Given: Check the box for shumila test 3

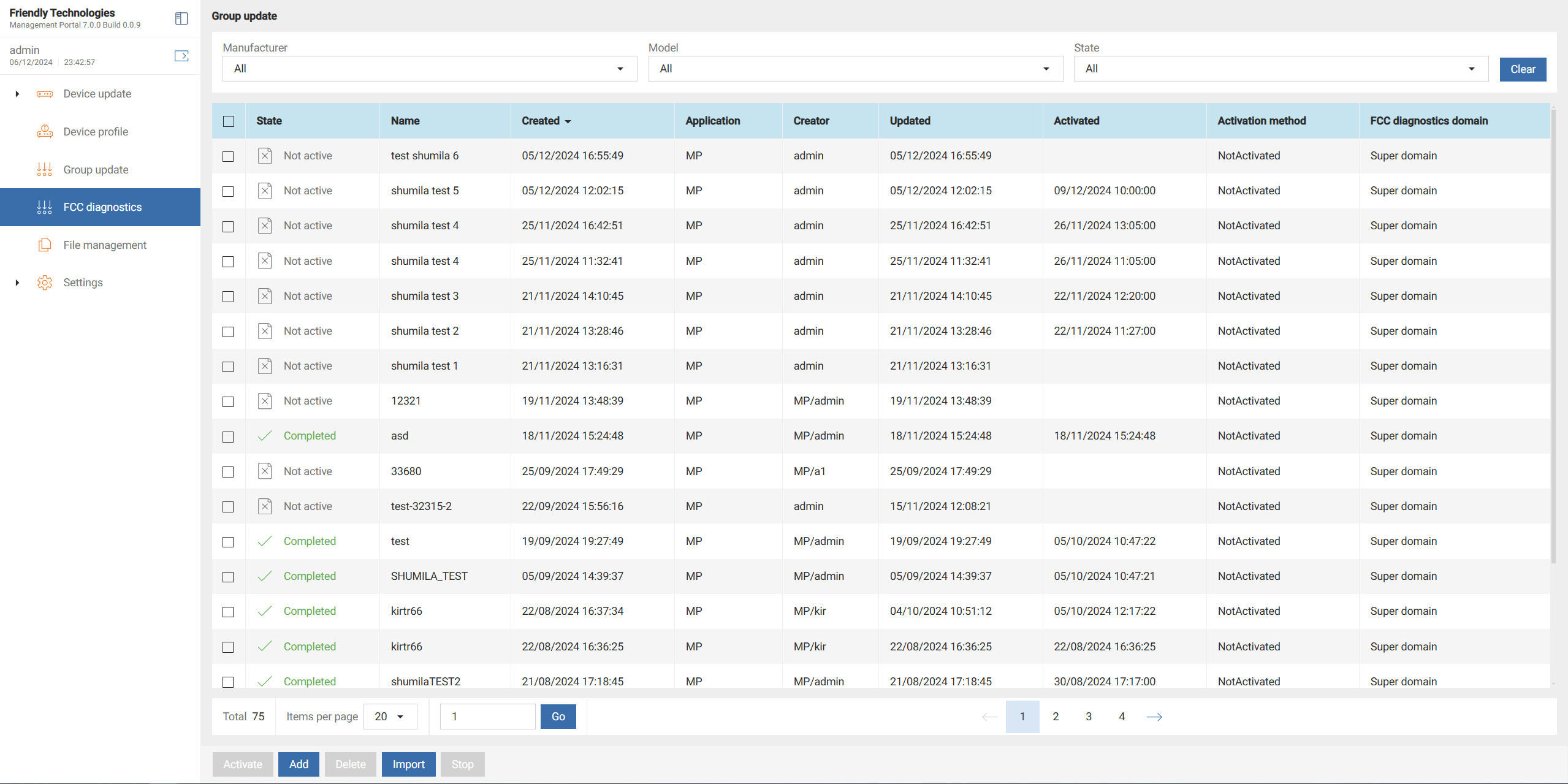Looking at the screenshot, I should (228, 297).
